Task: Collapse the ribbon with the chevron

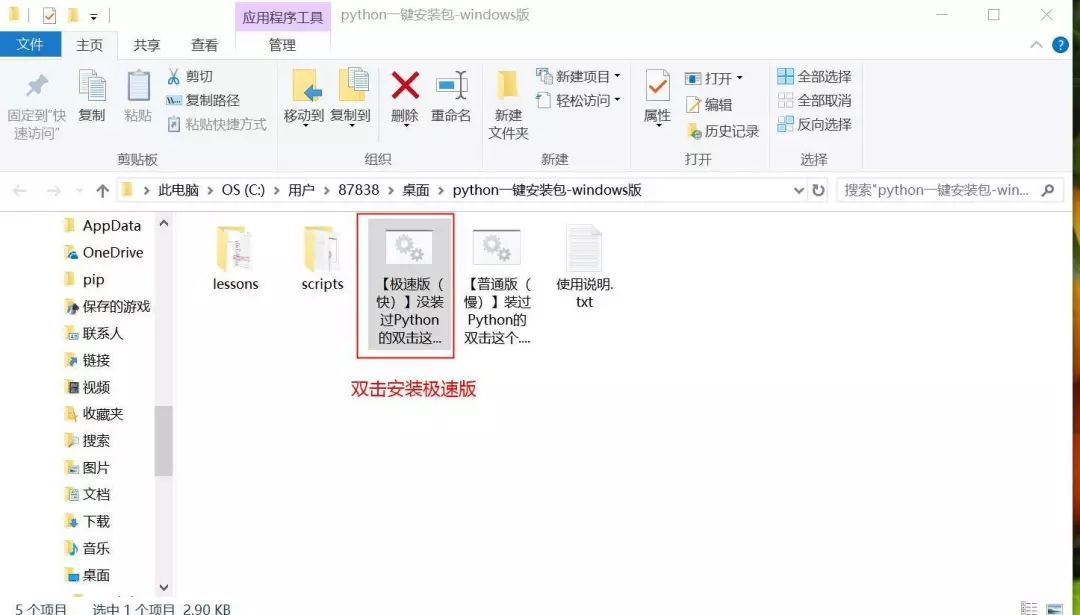Action: pos(1037,45)
